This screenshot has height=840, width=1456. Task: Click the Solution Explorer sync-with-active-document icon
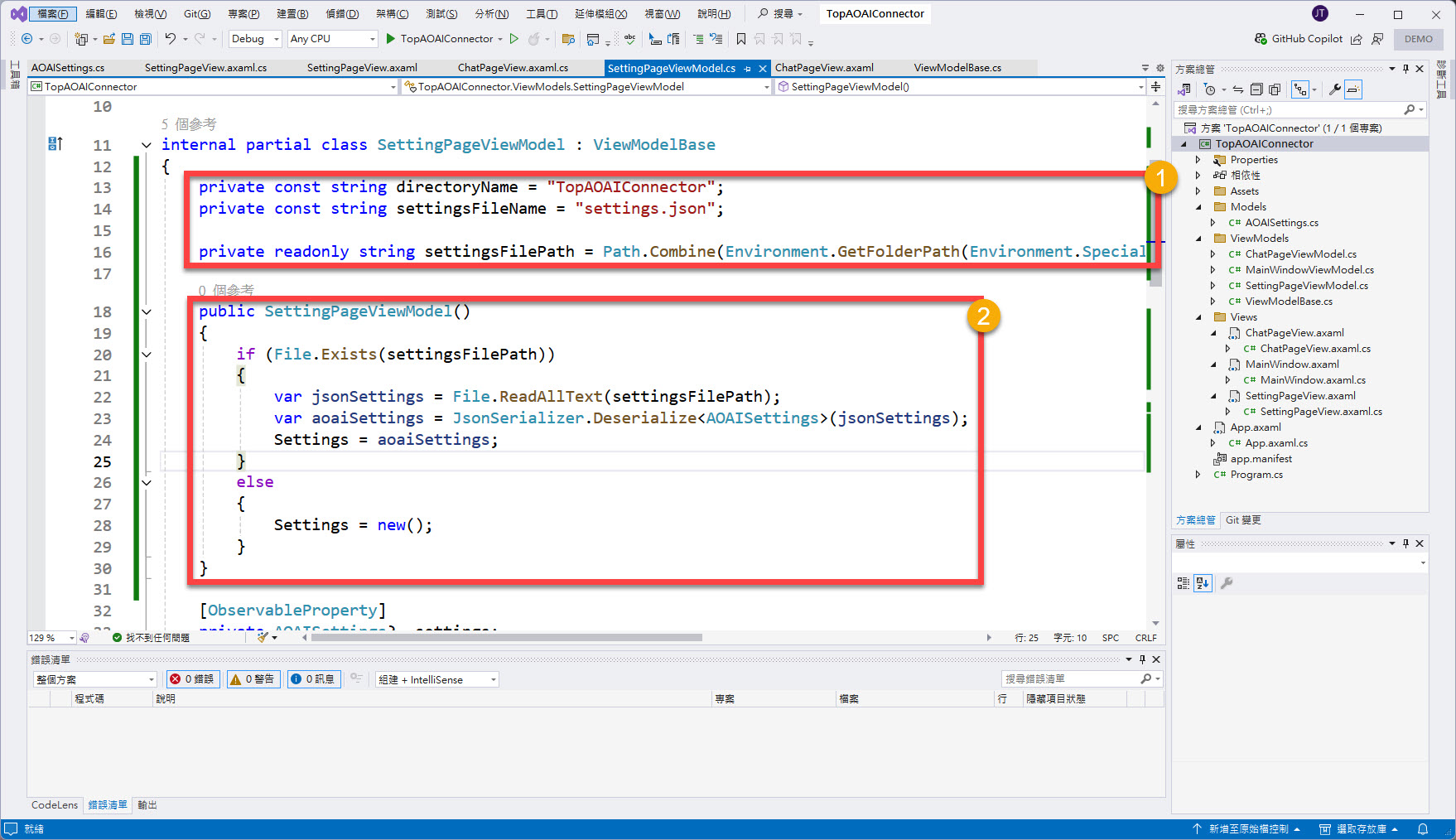(1237, 89)
